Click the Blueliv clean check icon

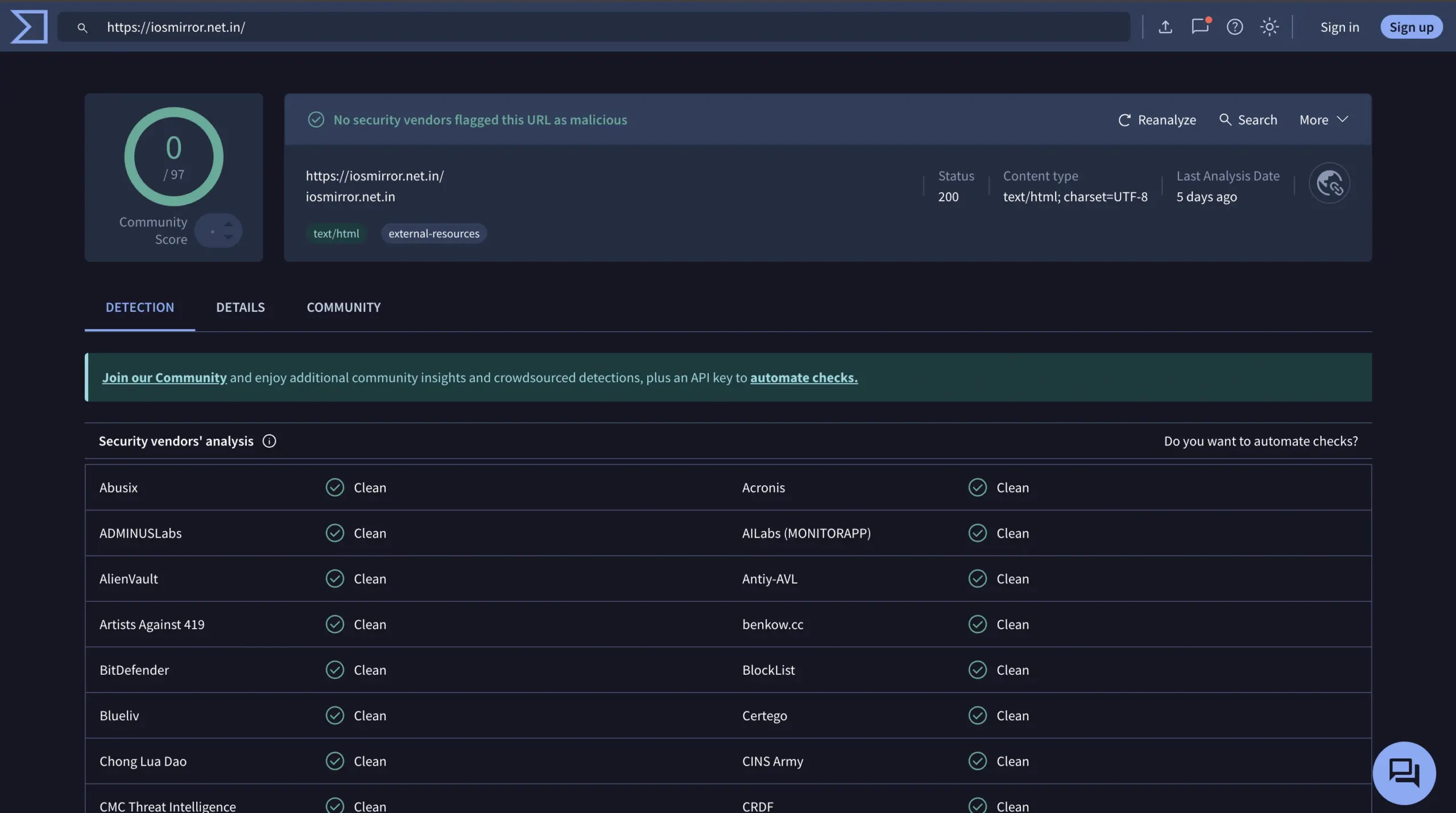[335, 716]
